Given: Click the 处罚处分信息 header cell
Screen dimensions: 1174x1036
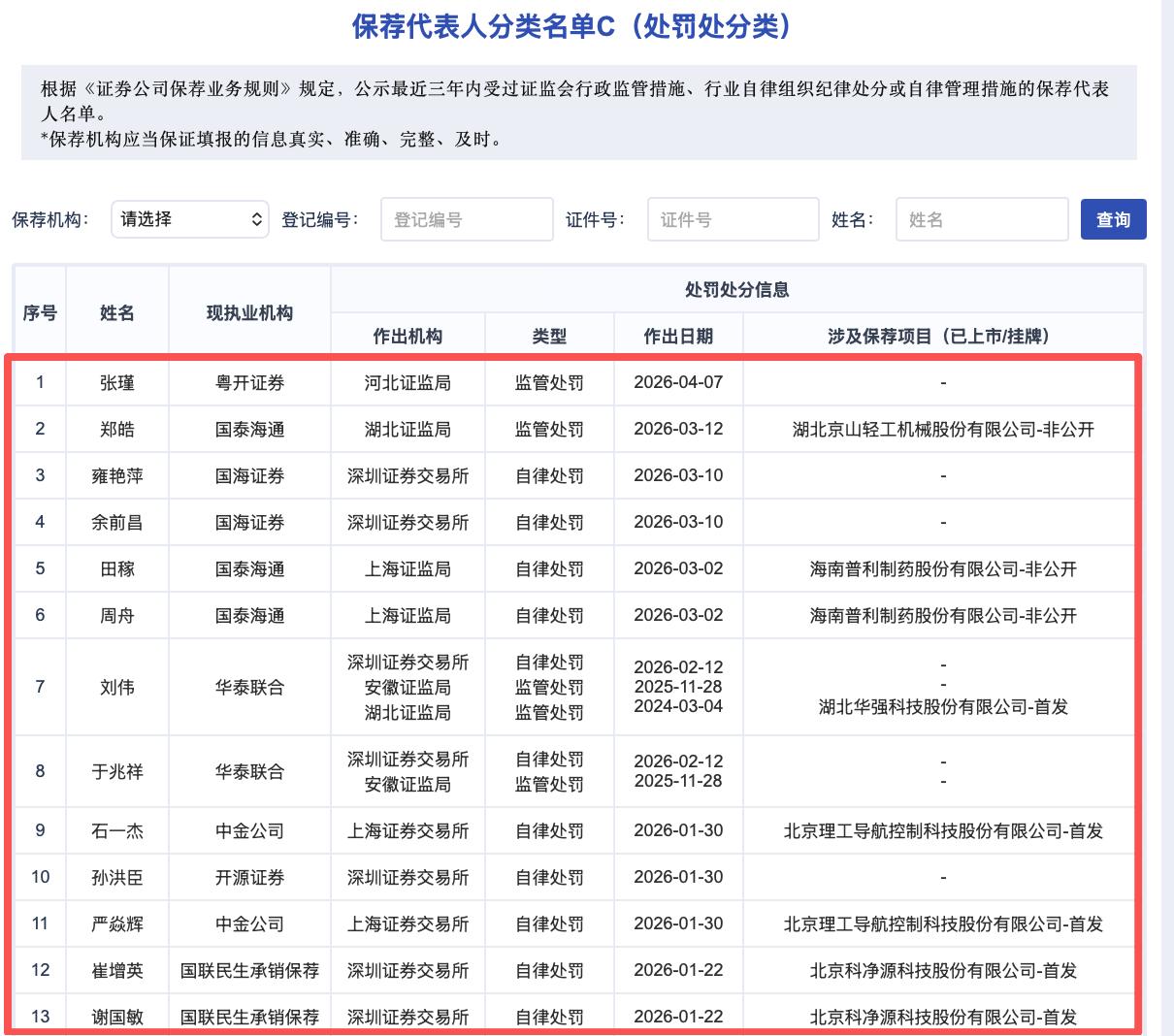Looking at the screenshot, I should click(736, 290).
